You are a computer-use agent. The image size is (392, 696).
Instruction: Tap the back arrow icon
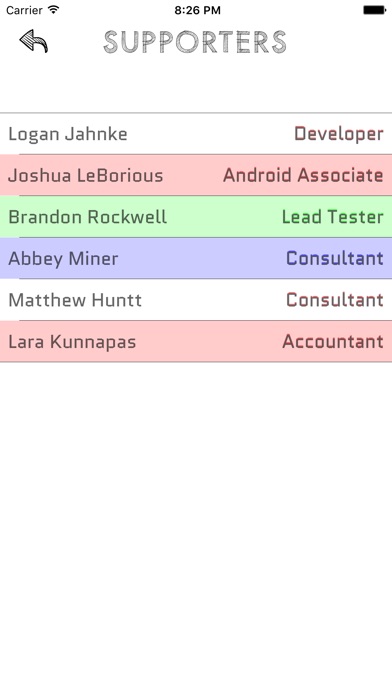pos(33,41)
